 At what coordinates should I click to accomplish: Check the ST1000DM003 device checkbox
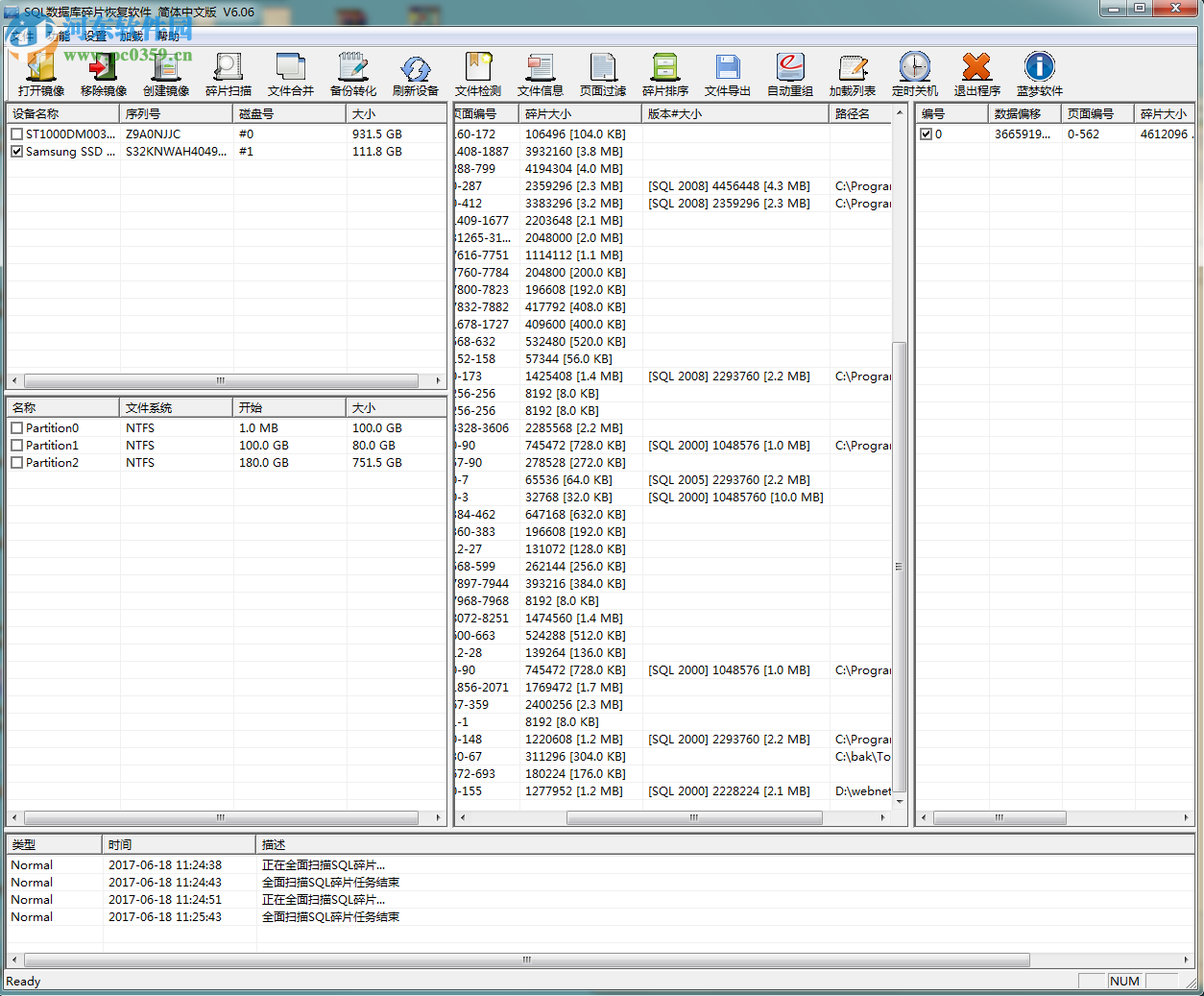[x=17, y=134]
